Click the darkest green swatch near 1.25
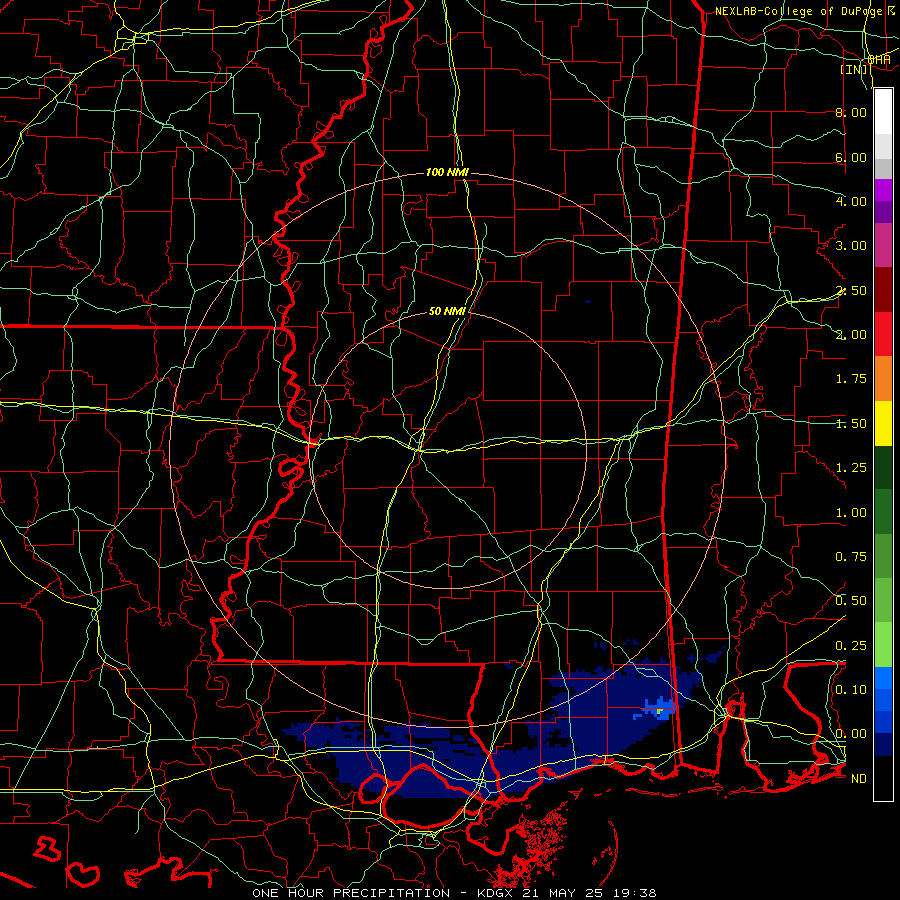900x900 pixels. tap(883, 467)
